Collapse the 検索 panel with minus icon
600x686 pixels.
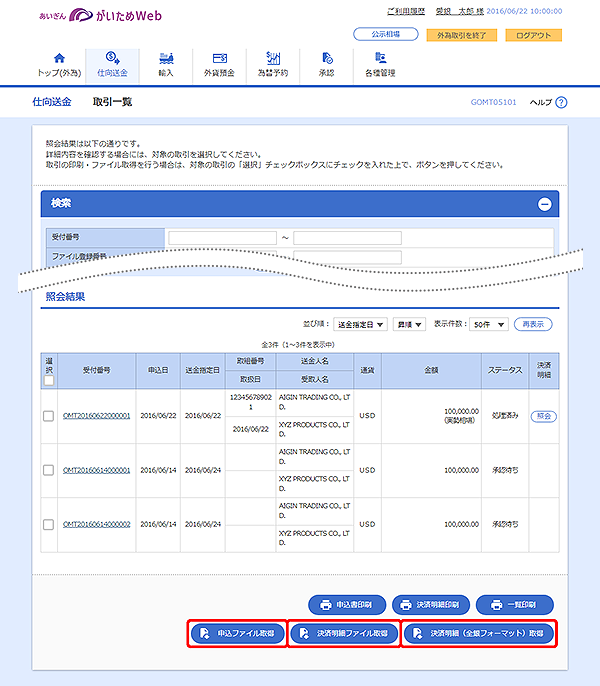[544, 204]
